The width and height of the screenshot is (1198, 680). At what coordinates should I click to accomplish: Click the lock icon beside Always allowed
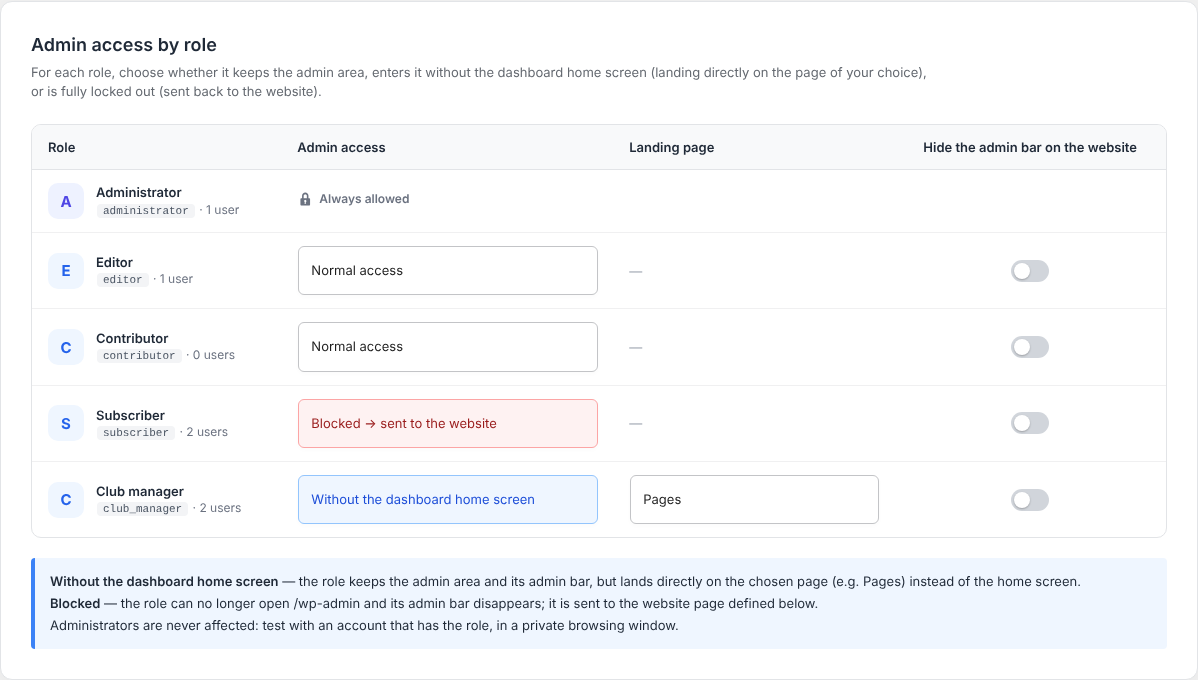point(305,199)
